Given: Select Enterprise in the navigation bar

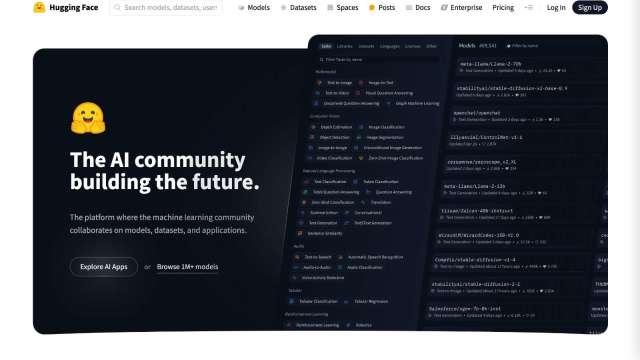Looking at the screenshot, I should [x=462, y=7].
